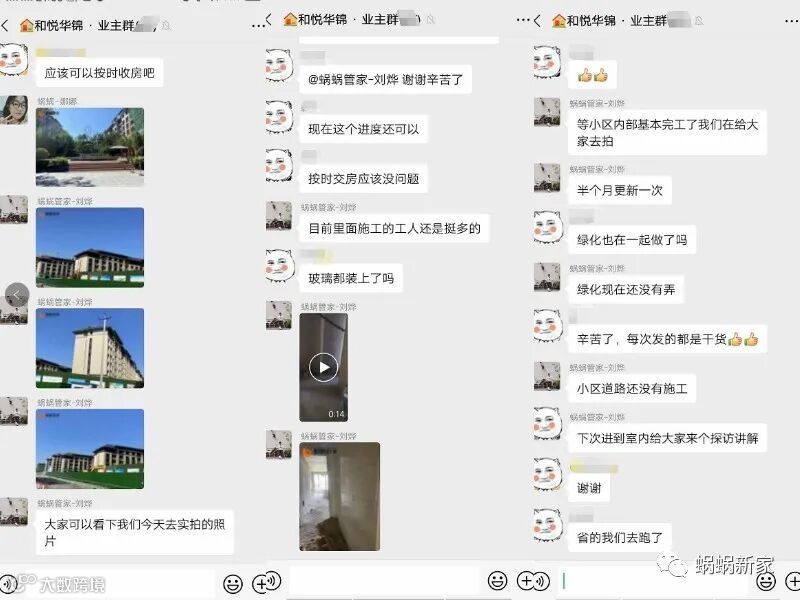800x600 pixels.
Task: Go back from the left chat panel
Action: tap(5, 25)
